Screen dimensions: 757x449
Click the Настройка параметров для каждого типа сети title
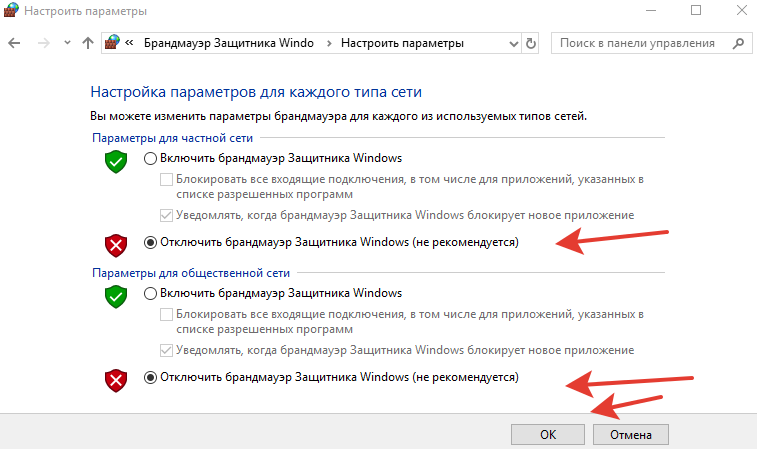click(x=256, y=92)
